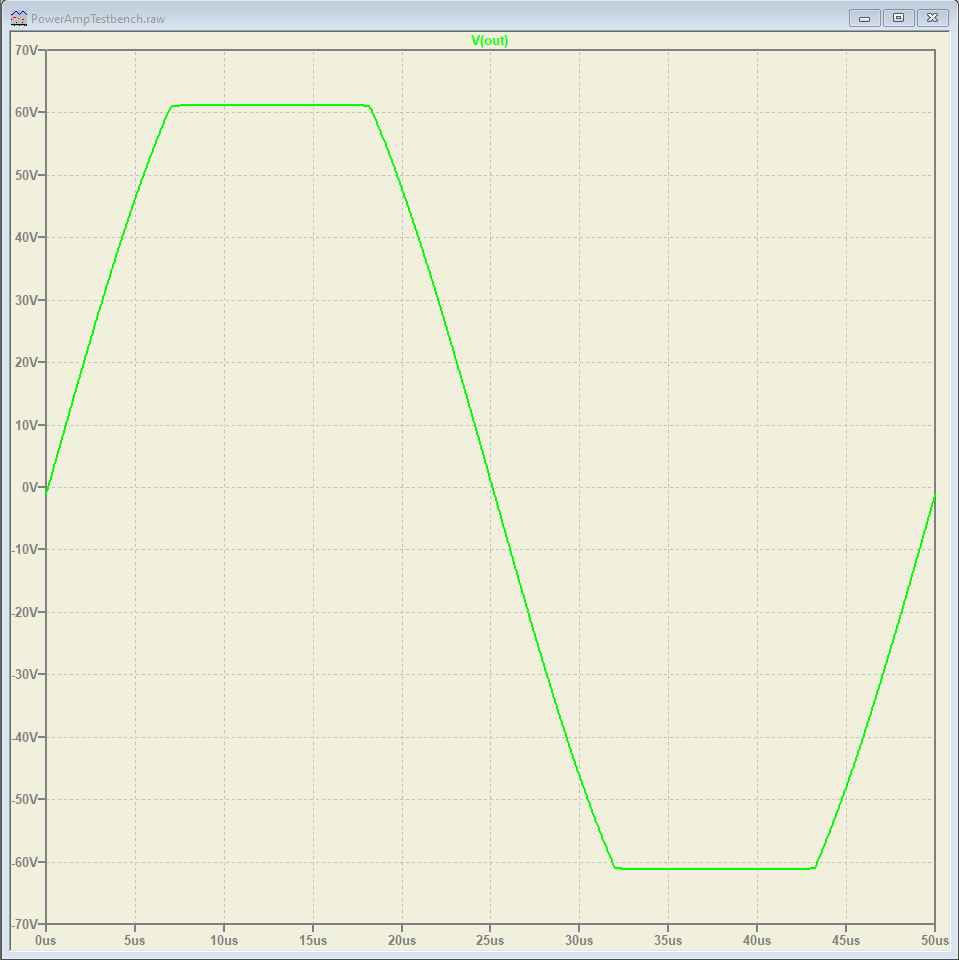
Task: Click the 10us time axis label
Action: click(x=224, y=940)
